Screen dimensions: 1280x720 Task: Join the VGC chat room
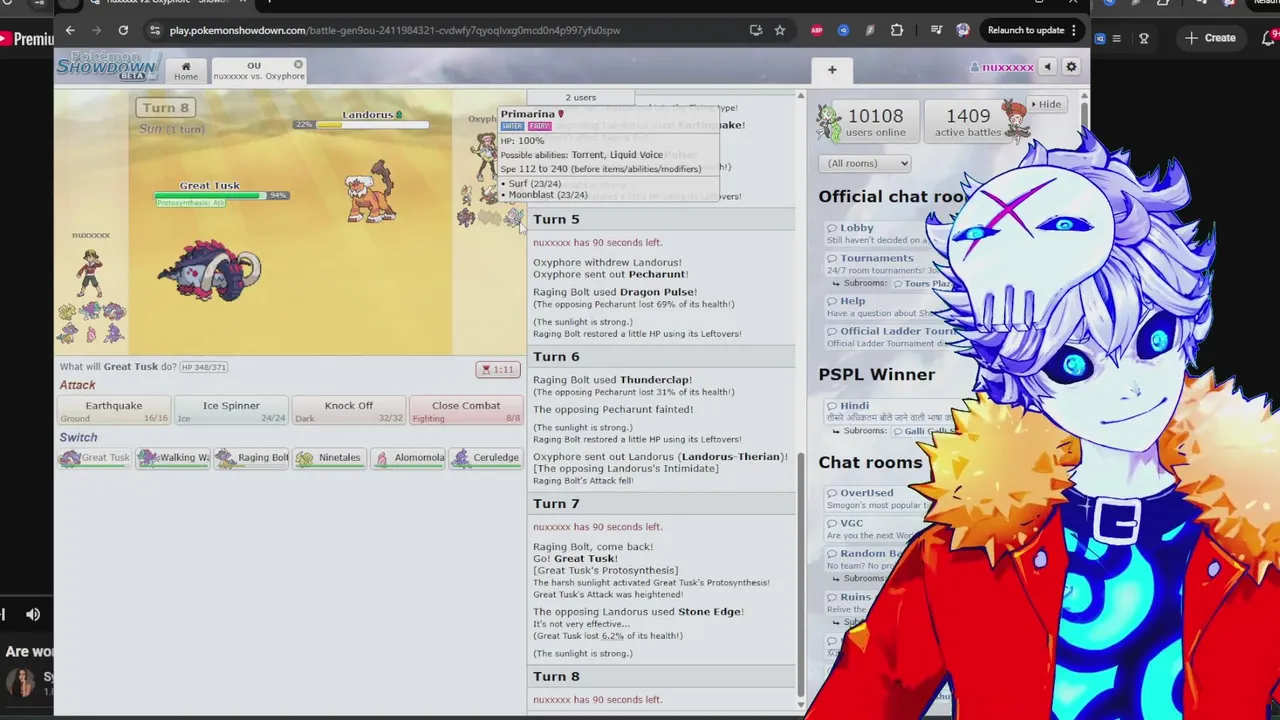851,523
